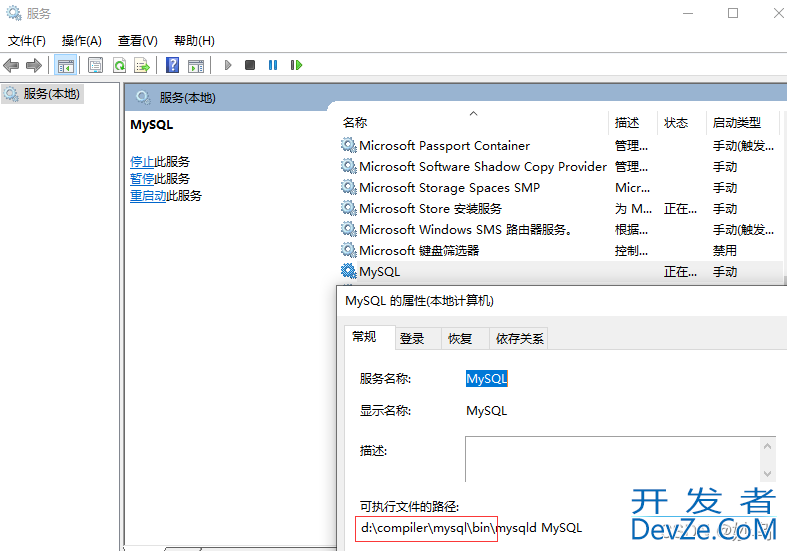The height and width of the screenshot is (551, 787).
Task: Click the 正在... status of MySQL row
Action: click(x=680, y=271)
